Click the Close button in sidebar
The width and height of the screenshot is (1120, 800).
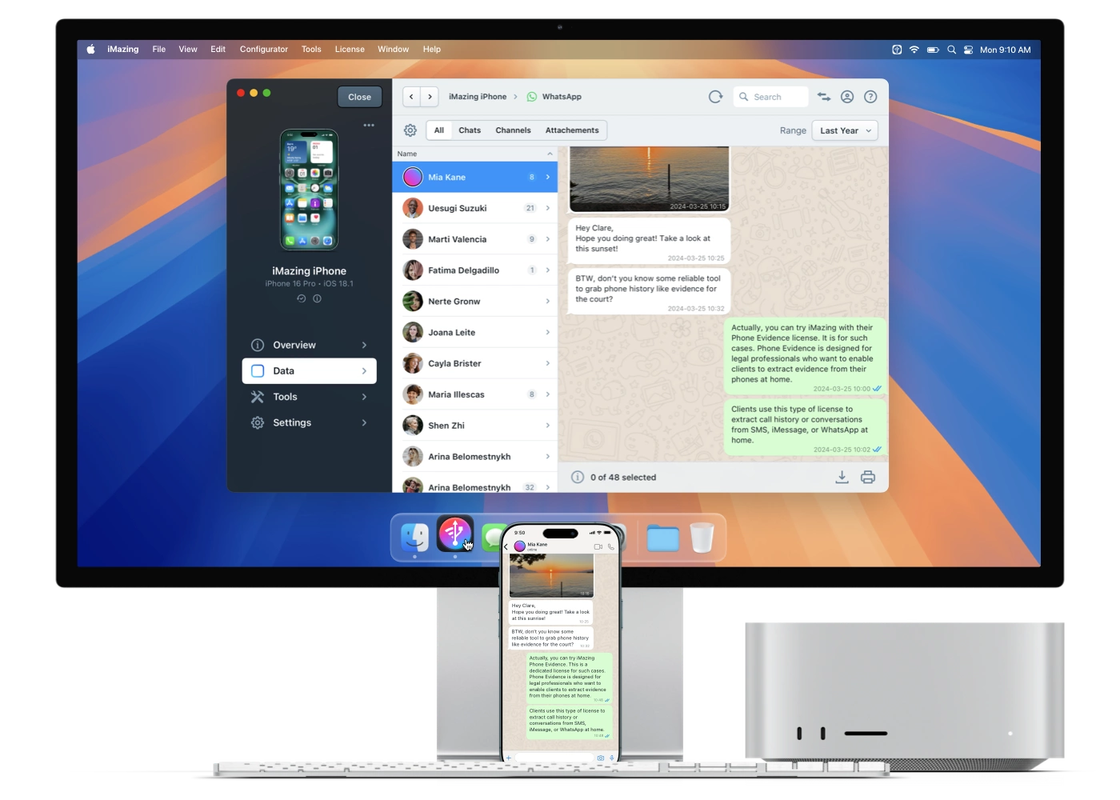coord(359,96)
